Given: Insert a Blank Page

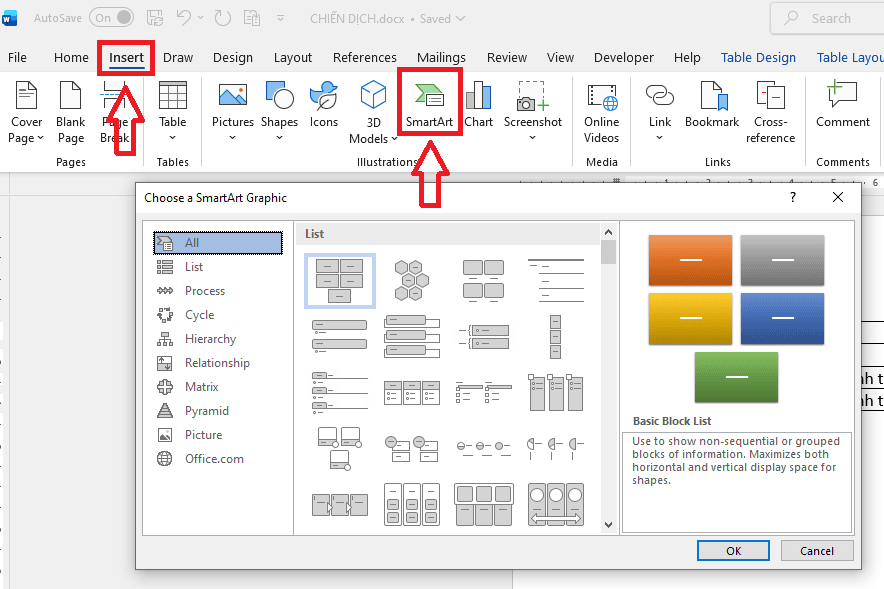Looking at the screenshot, I should coord(71,112).
